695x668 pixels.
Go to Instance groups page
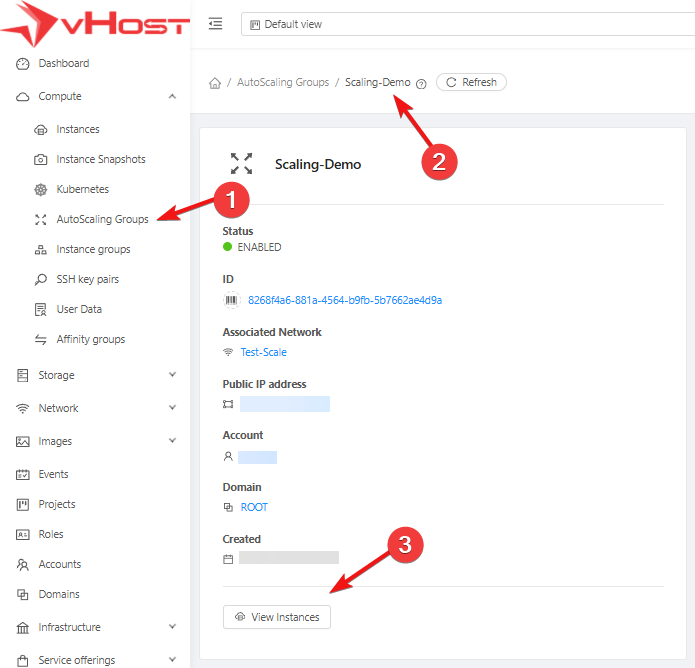tap(93, 250)
